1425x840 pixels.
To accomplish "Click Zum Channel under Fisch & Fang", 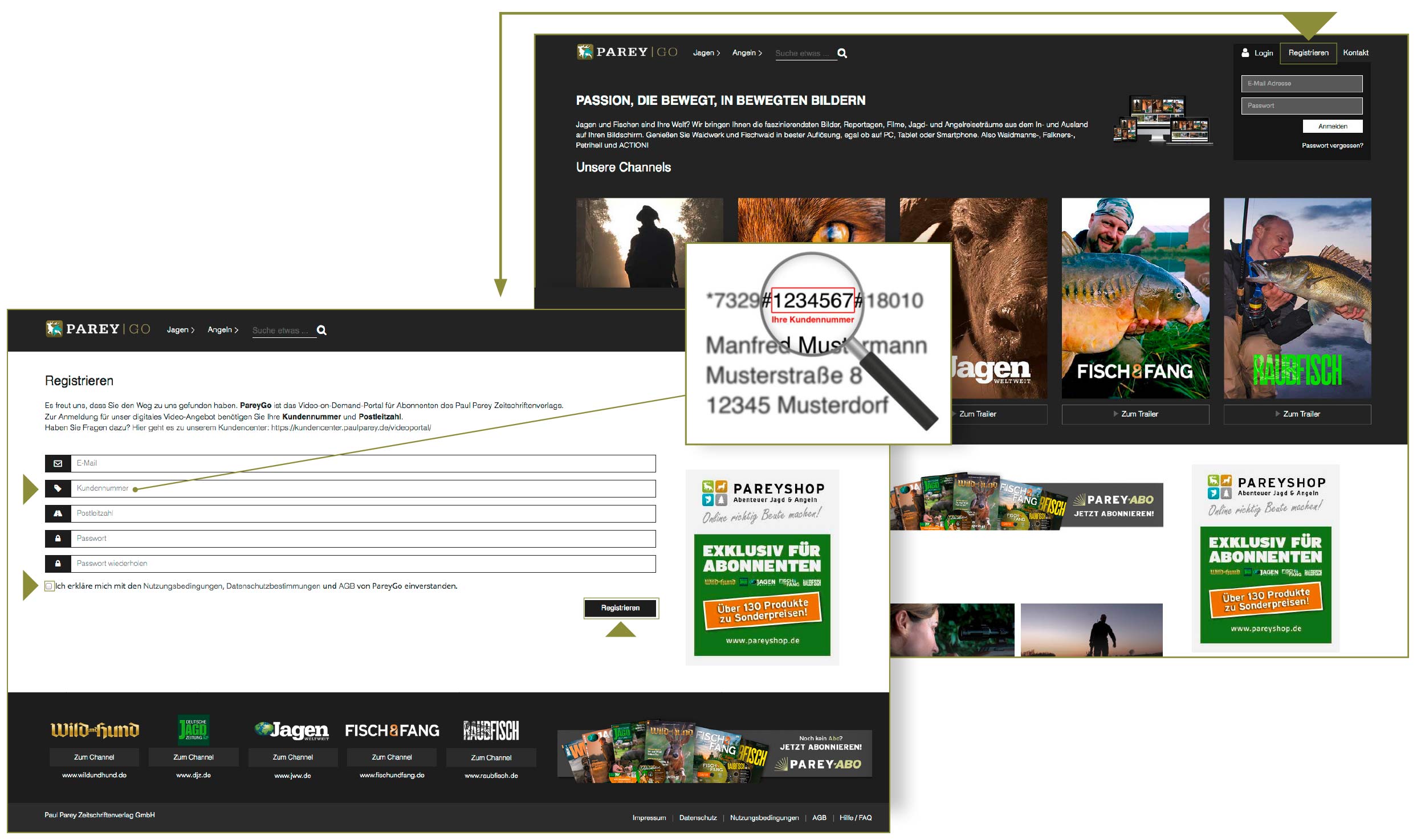I will pos(392,757).
